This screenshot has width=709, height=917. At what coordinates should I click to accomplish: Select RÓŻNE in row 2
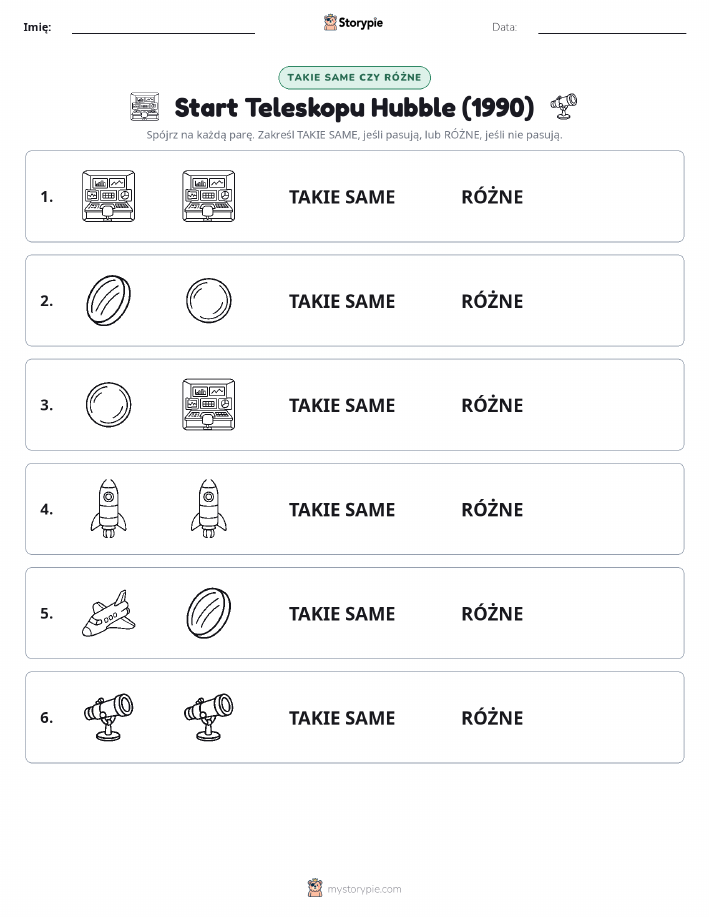pyautogui.click(x=492, y=301)
